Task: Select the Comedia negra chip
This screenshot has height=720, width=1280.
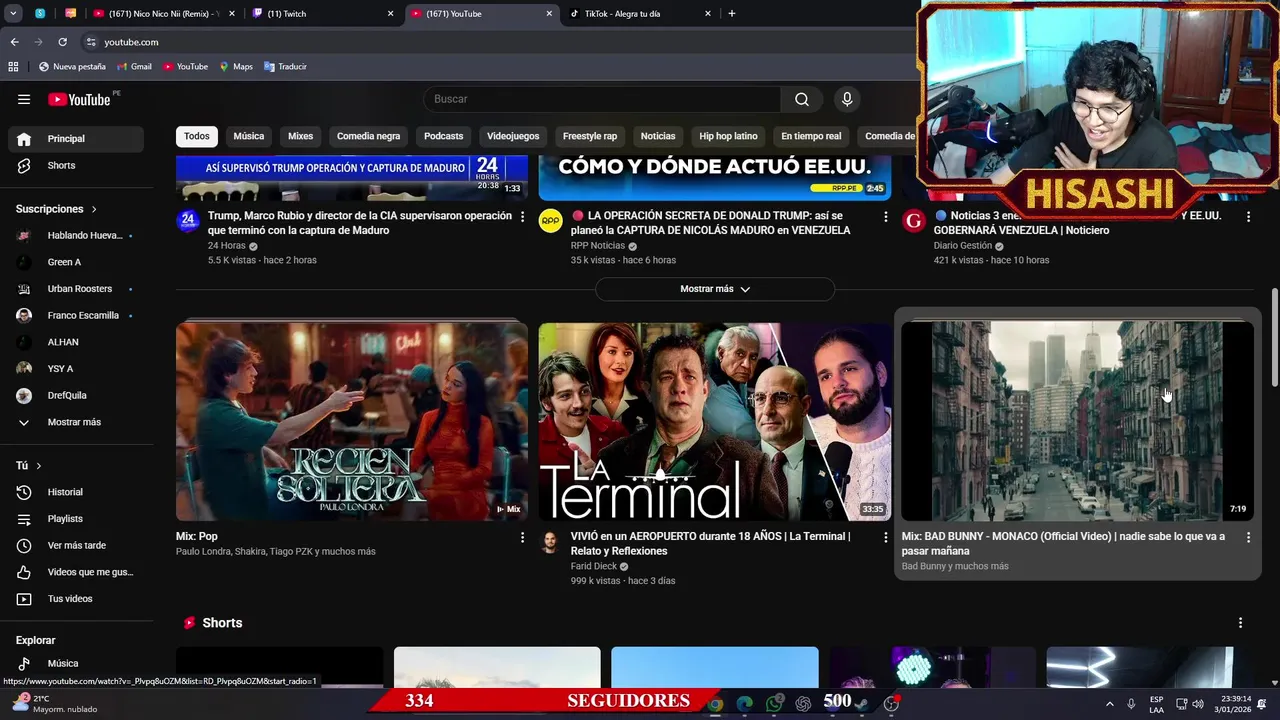Action: [368, 136]
